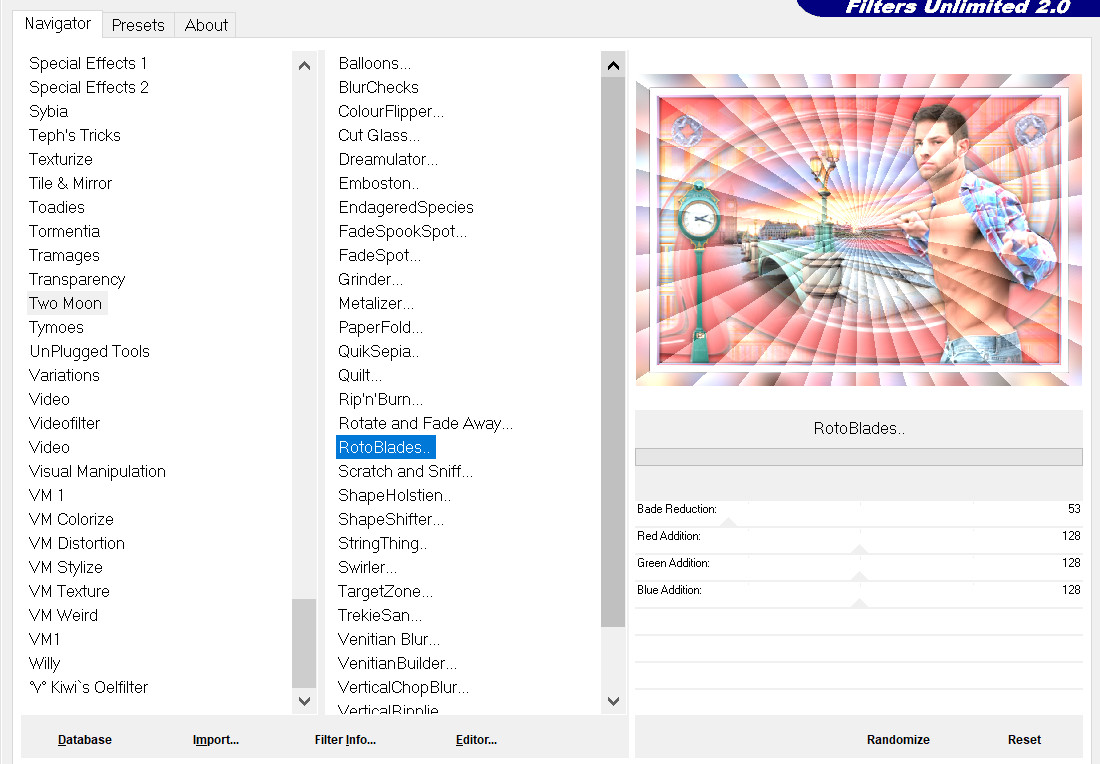Open the About tab
This screenshot has height=764, width=1100.
(x=206, y=25)
